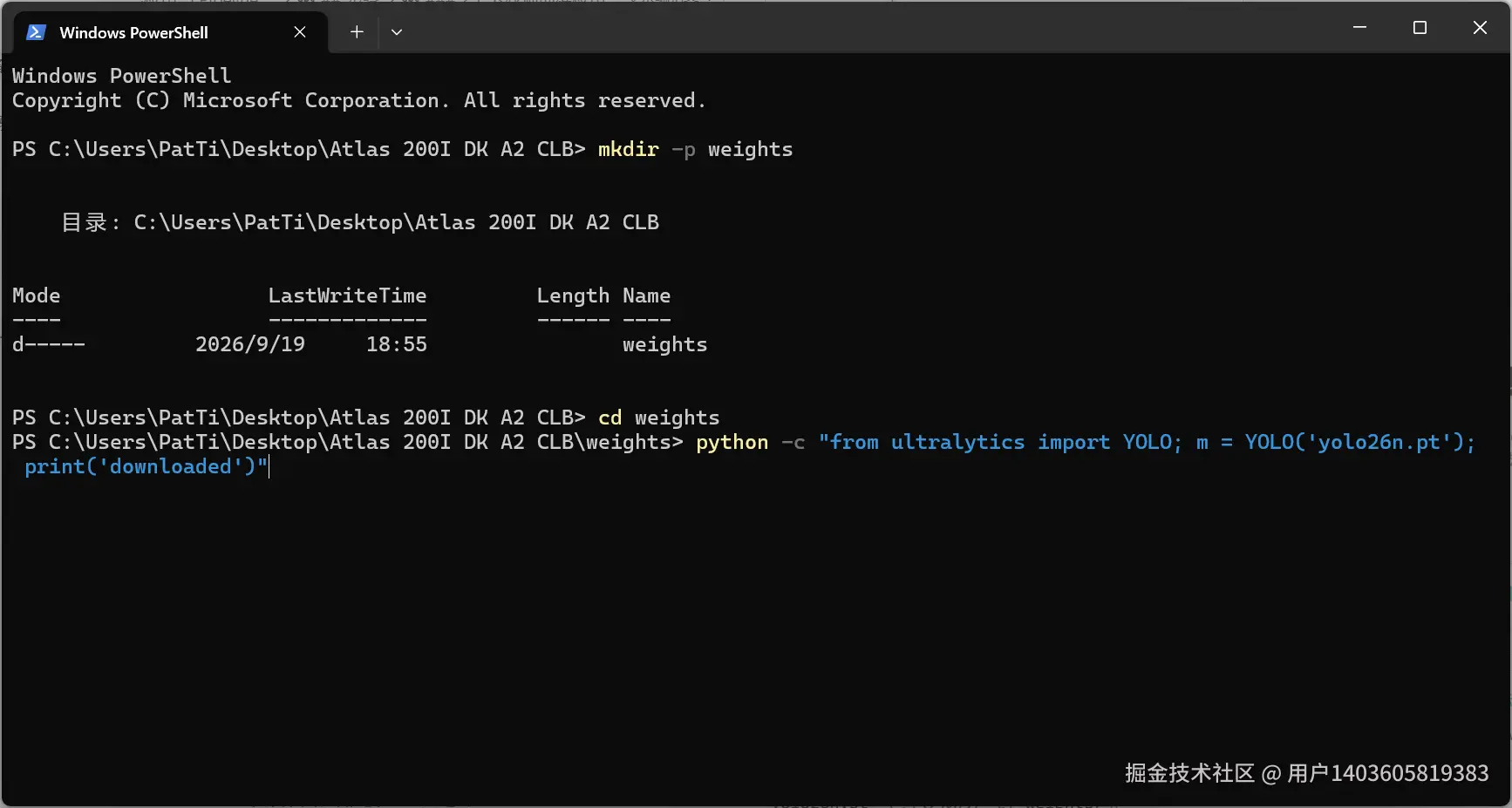
Task: Click the time '18:55'
Action: tap(397, 344)
